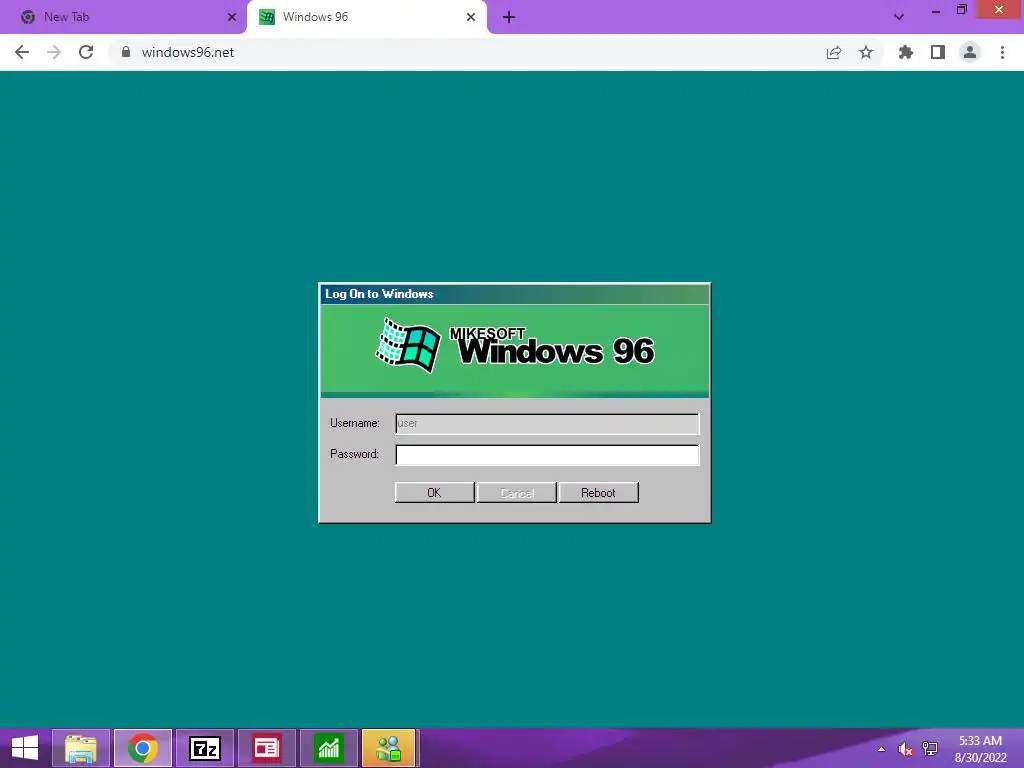Focus the Password input field
Viewport: 1024px width, 768px height.
547,455
